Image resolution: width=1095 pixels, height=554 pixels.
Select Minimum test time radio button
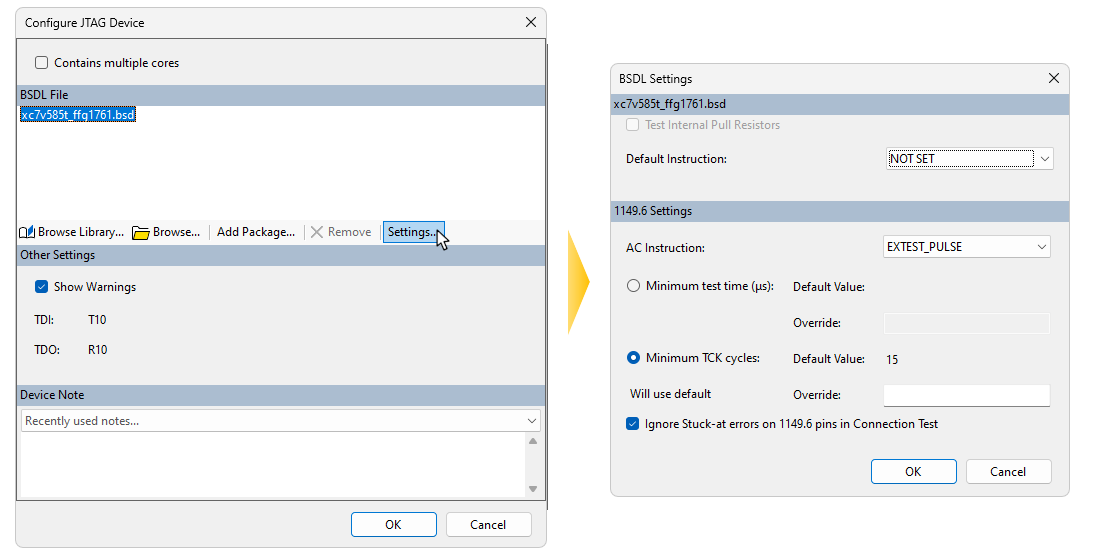coord(633,286)
